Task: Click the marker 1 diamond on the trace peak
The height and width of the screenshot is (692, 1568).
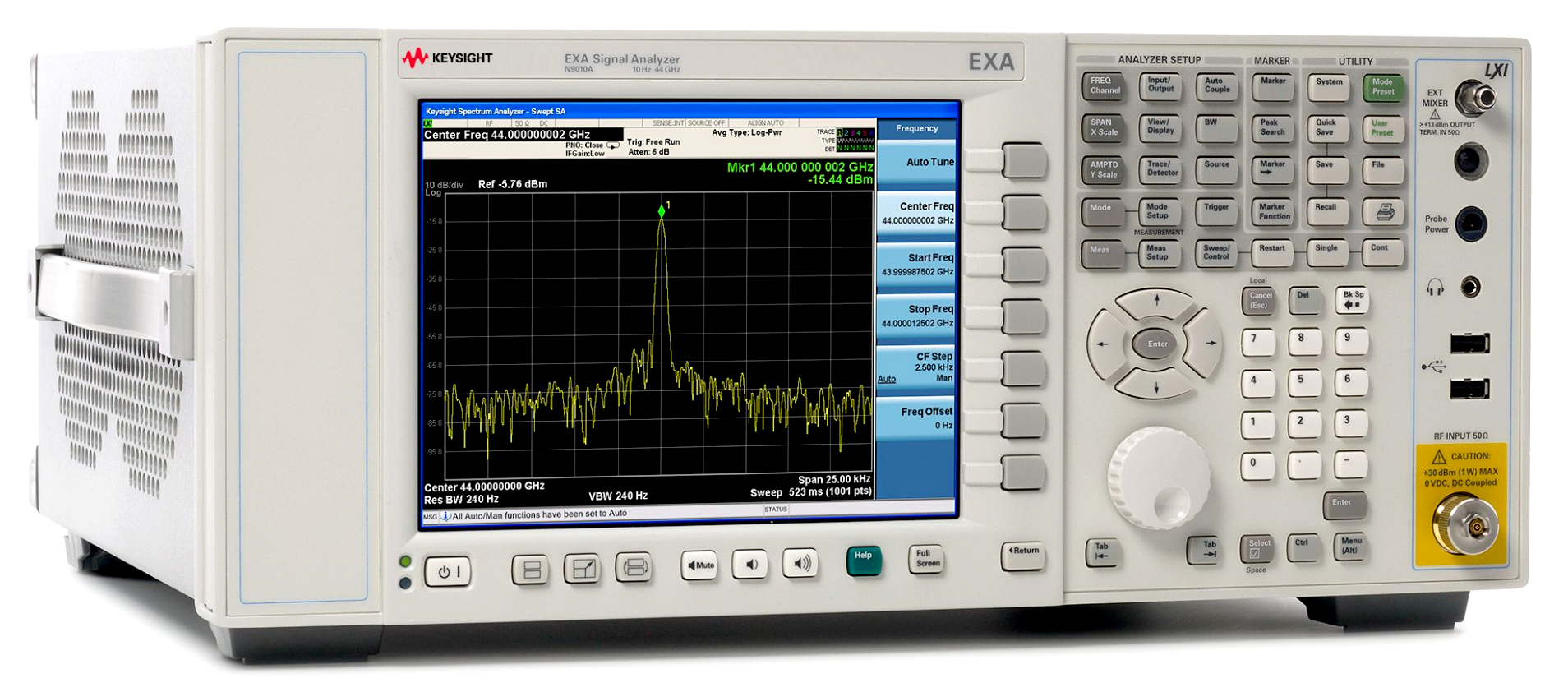Action: 662,211
